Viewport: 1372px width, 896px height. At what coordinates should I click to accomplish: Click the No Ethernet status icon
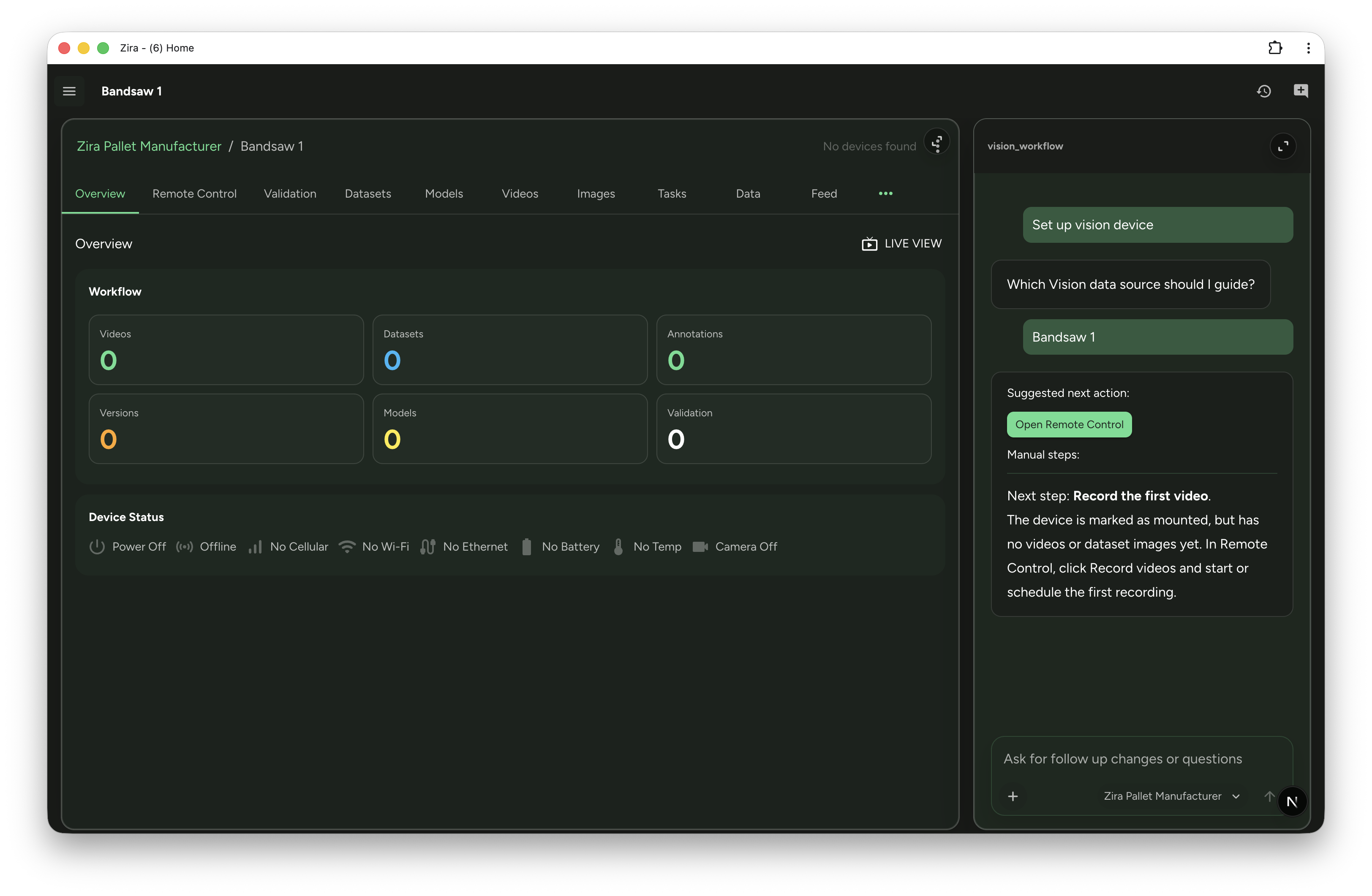tap(428, 546)
